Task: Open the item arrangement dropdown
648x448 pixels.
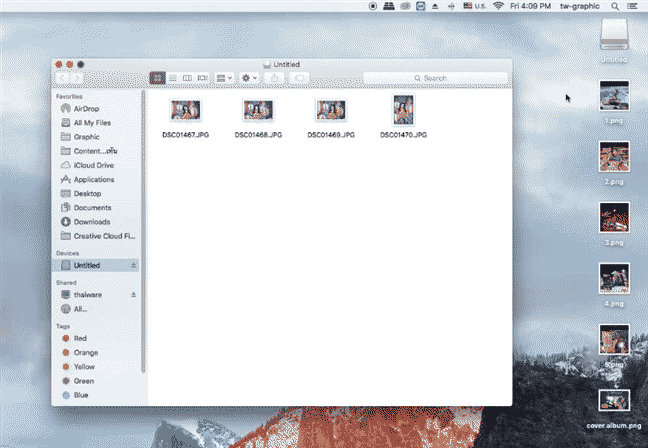Action: [224, 78]
